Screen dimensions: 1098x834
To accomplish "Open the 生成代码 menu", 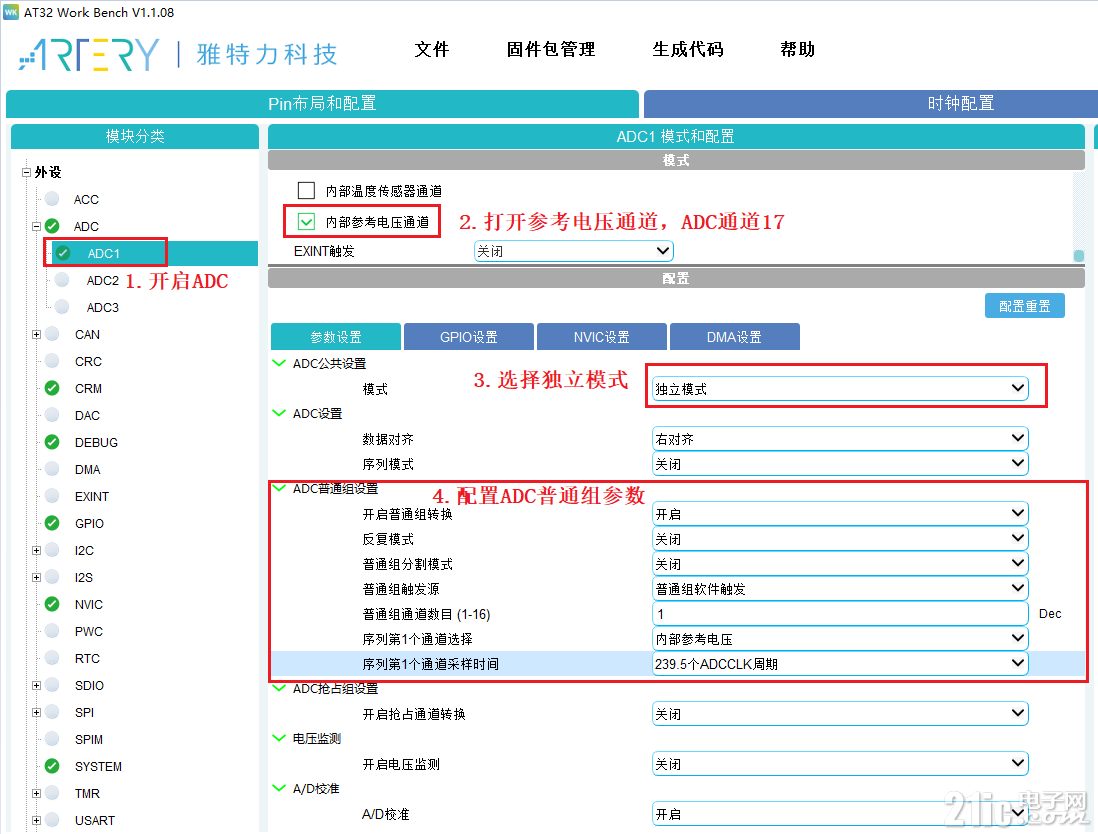I will click(x=688, y=50).
